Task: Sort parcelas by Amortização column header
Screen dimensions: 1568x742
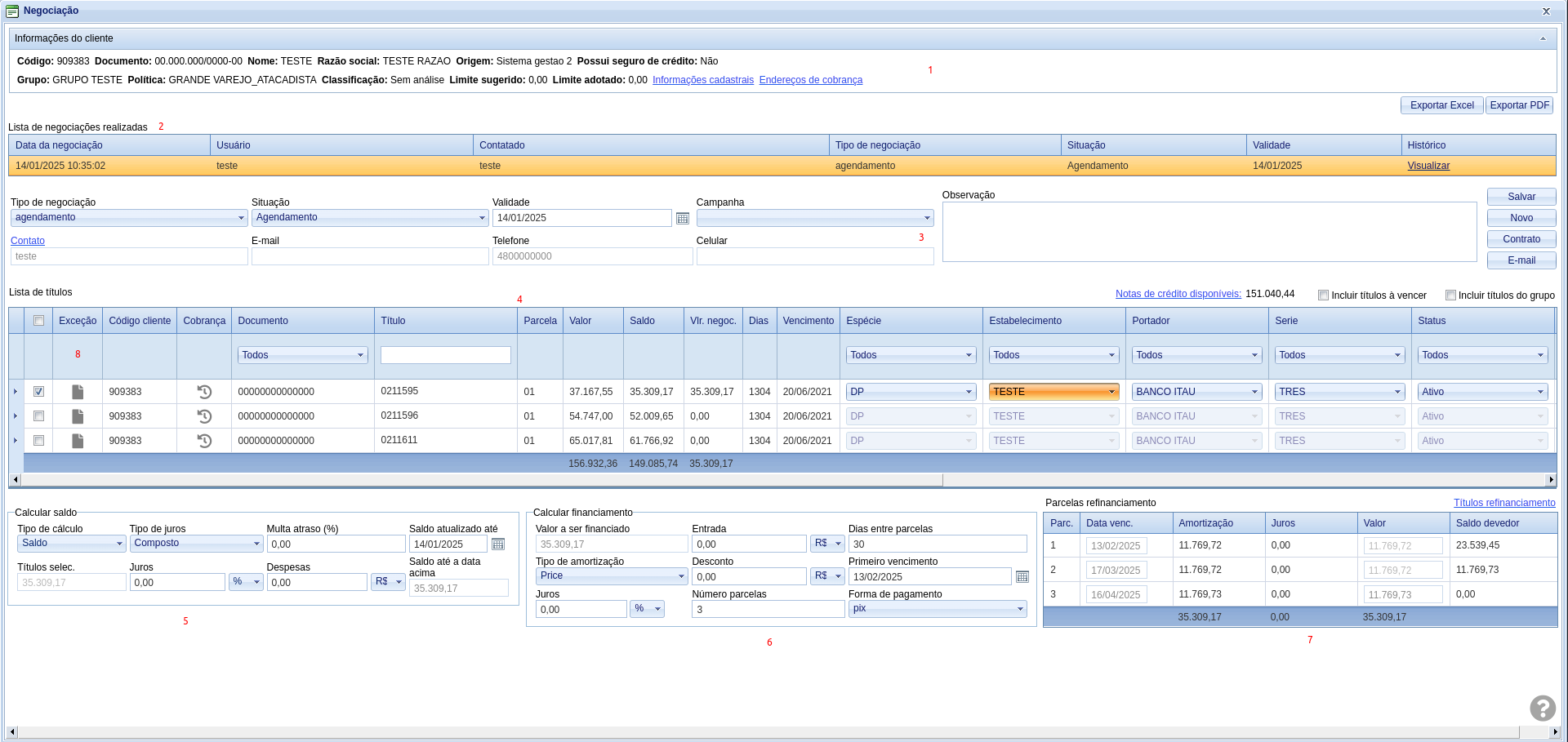Action: 1218,523
